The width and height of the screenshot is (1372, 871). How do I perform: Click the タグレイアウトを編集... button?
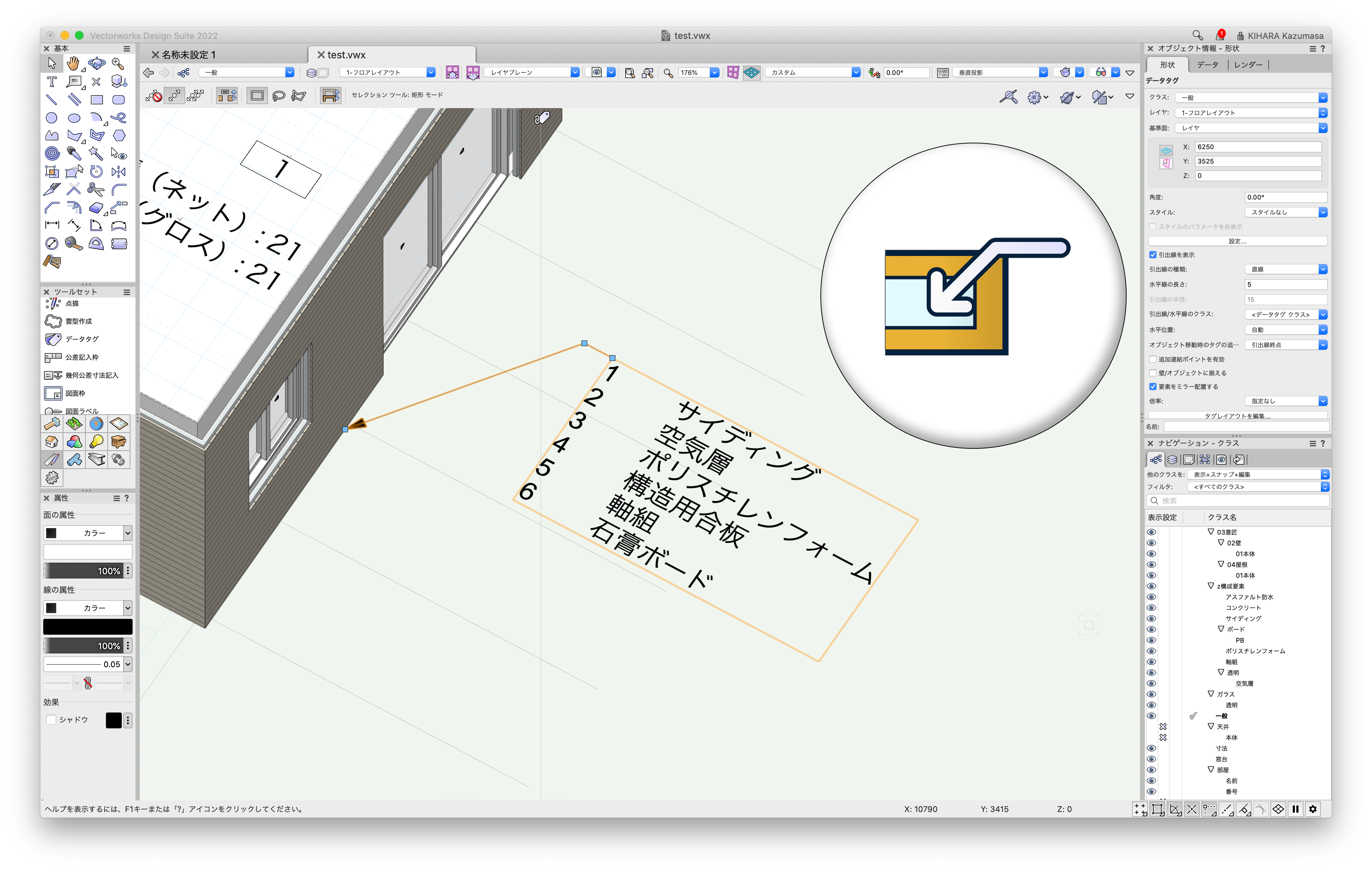1238,415
